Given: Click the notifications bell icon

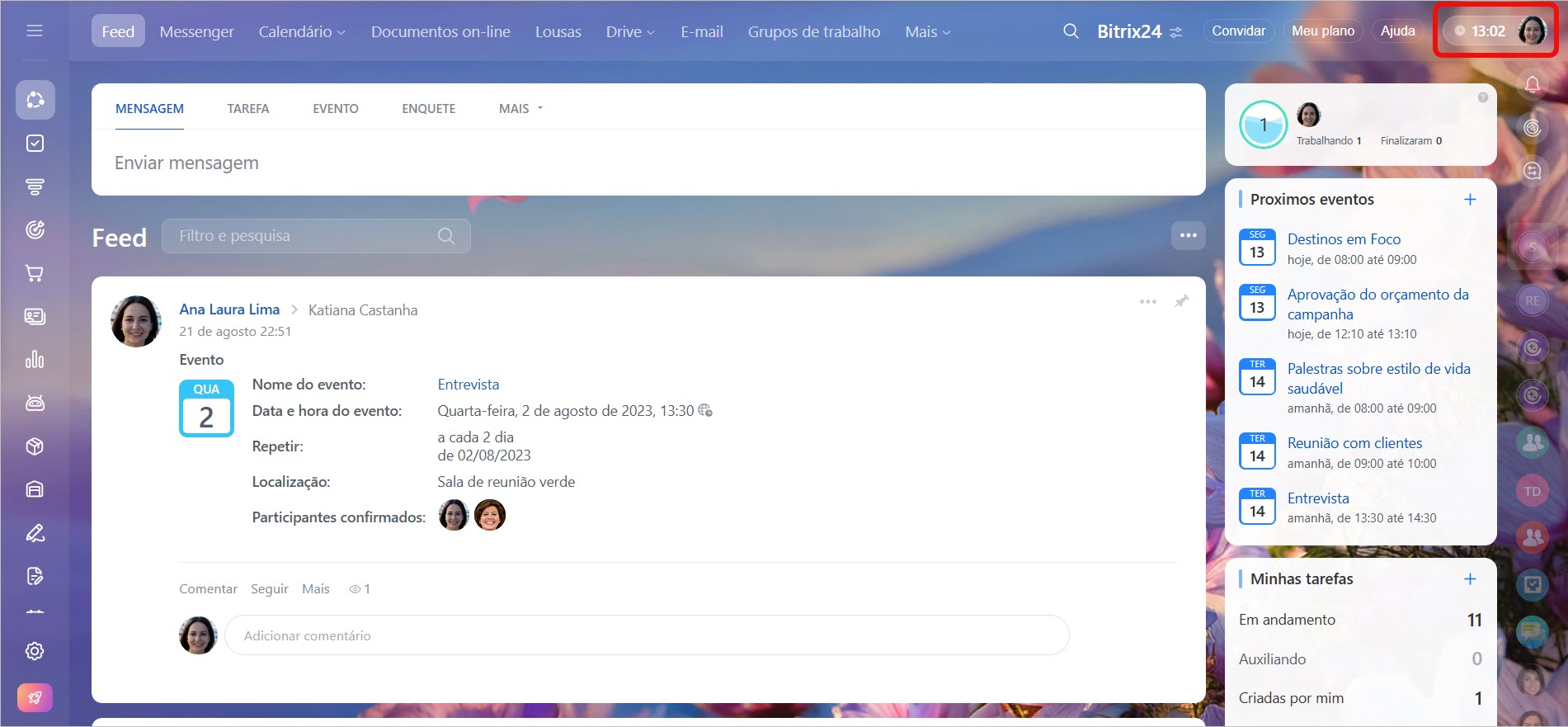Looking at the screenshot, I should point(1532,84).
